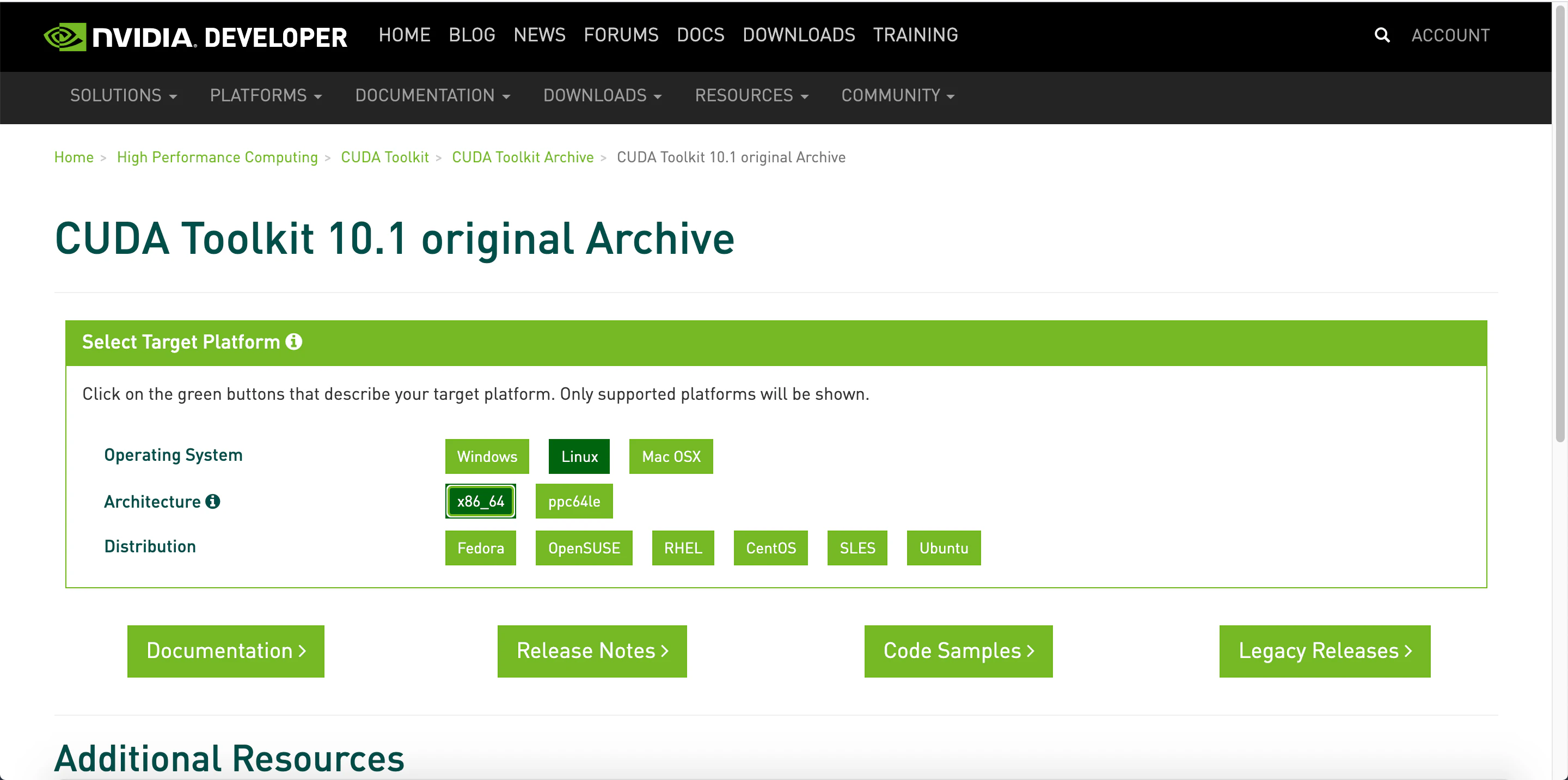Open the DOWNLOADS dropdown in secondary nav
Image resolution: width=1568 pixels, height=780 pixels.
point(602,96)
